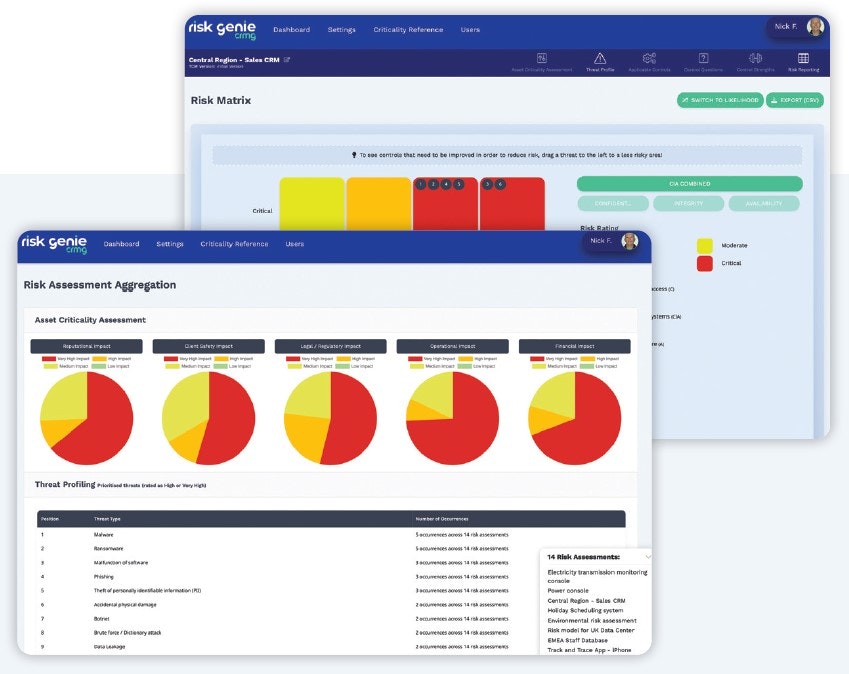849x674 pixels.
Task: Click the yellow cell in the Critical matrix row
Action: tap(312, 204)
